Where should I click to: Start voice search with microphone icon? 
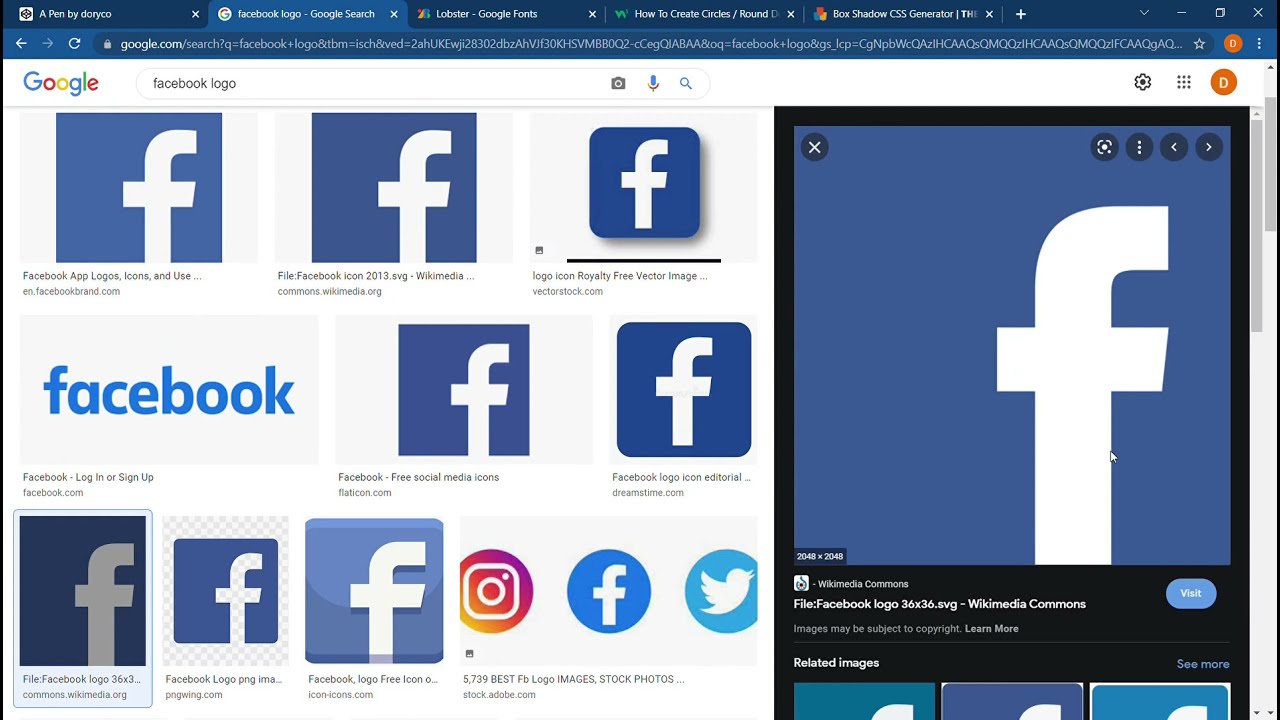click(x=653, y=84)
